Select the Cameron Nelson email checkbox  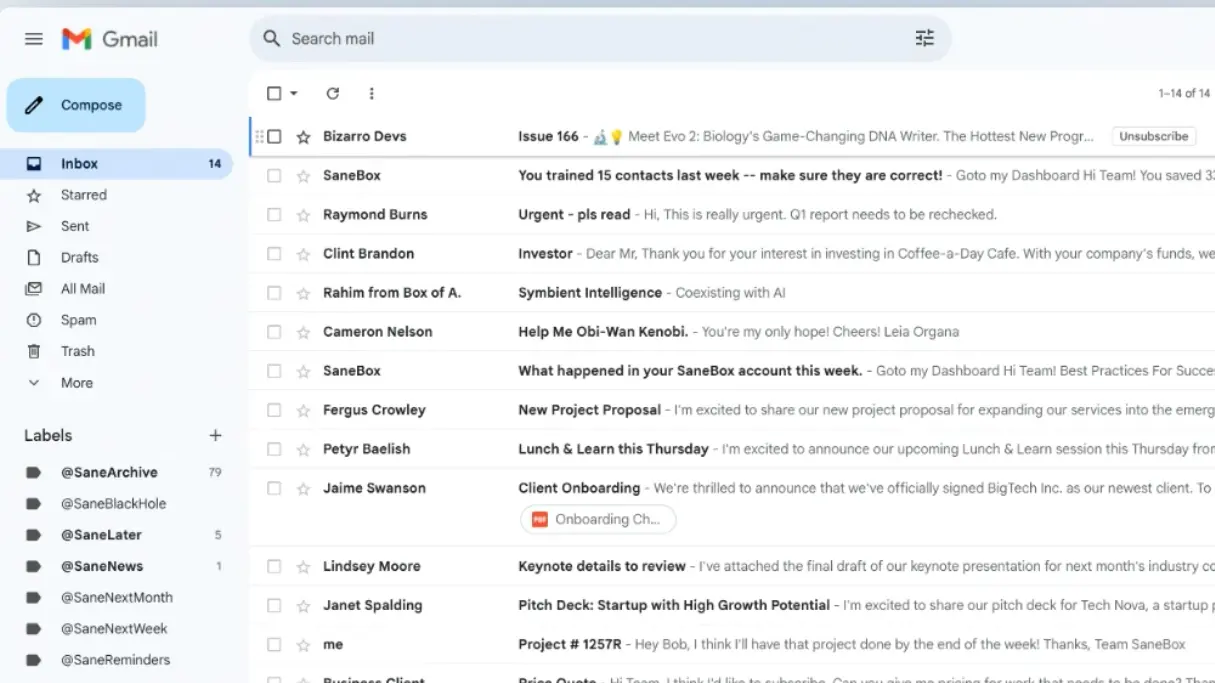click(x=274, y=331)
